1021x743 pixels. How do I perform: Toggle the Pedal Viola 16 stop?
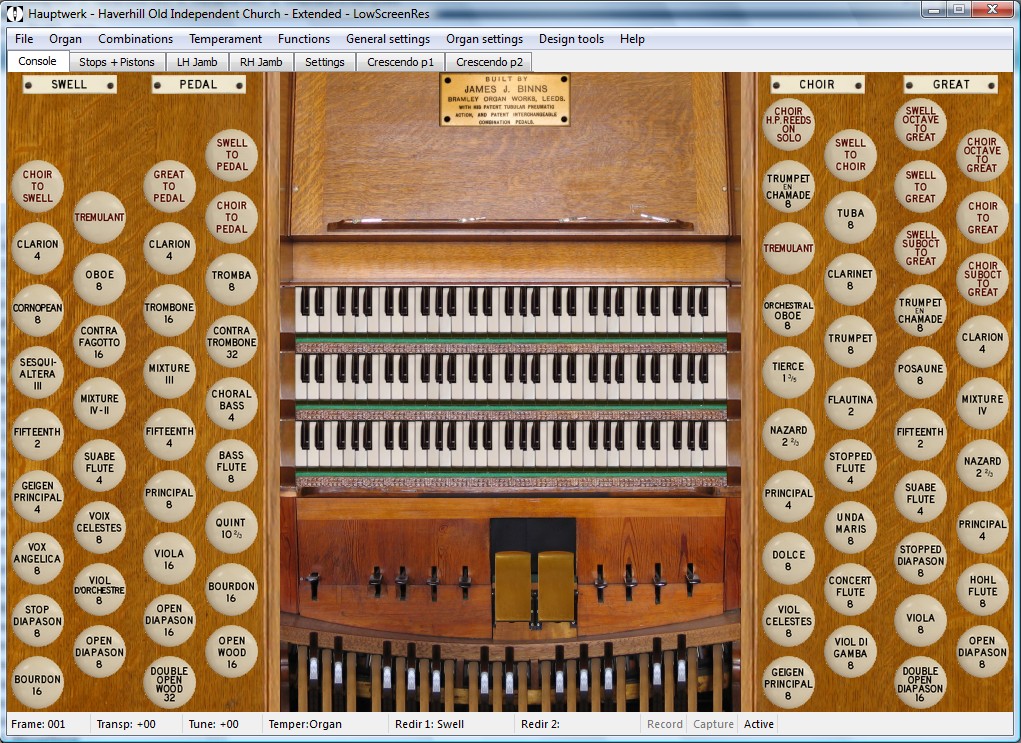[x=169, y=559]
